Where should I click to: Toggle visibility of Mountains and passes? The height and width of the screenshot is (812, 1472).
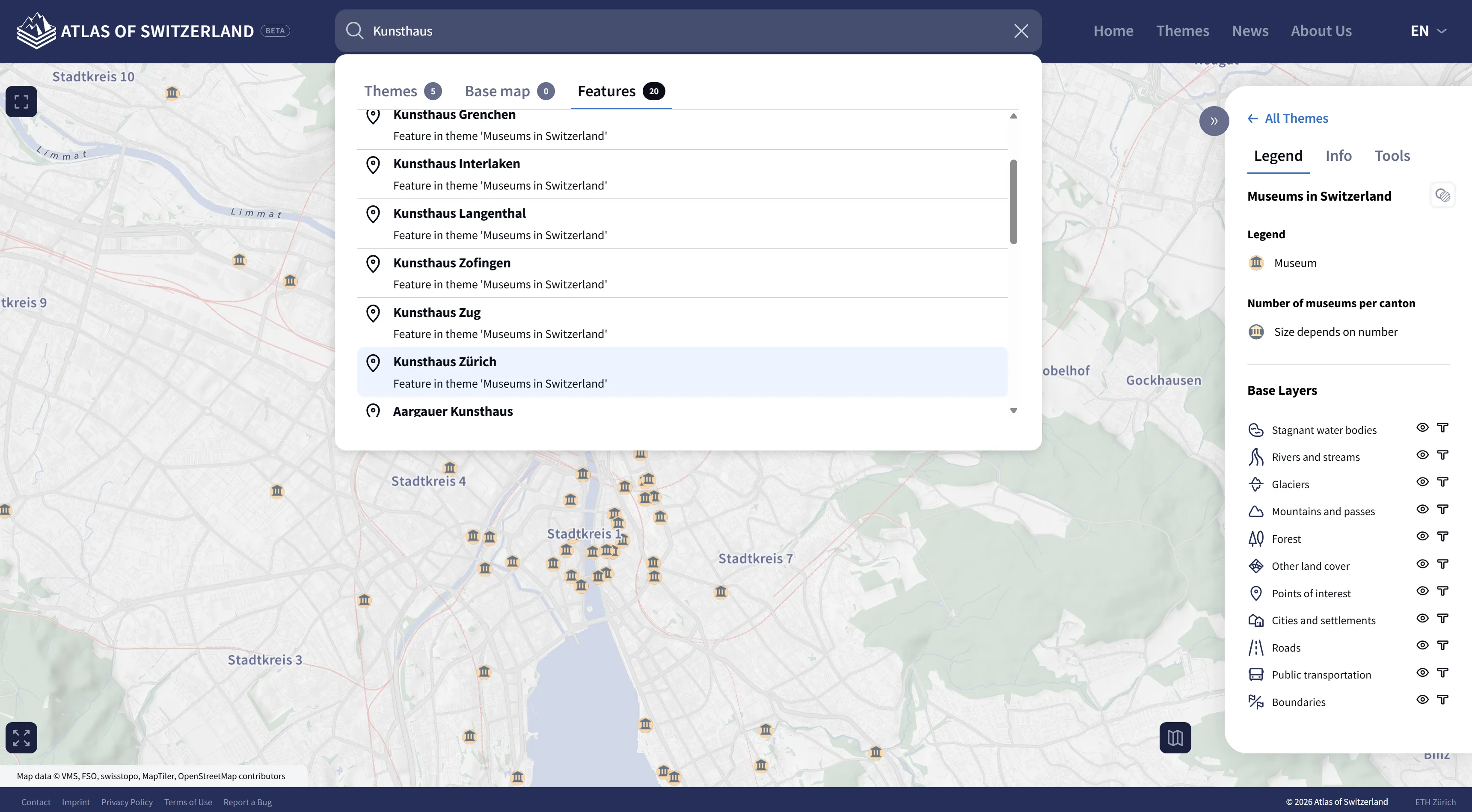point(1422,509)
